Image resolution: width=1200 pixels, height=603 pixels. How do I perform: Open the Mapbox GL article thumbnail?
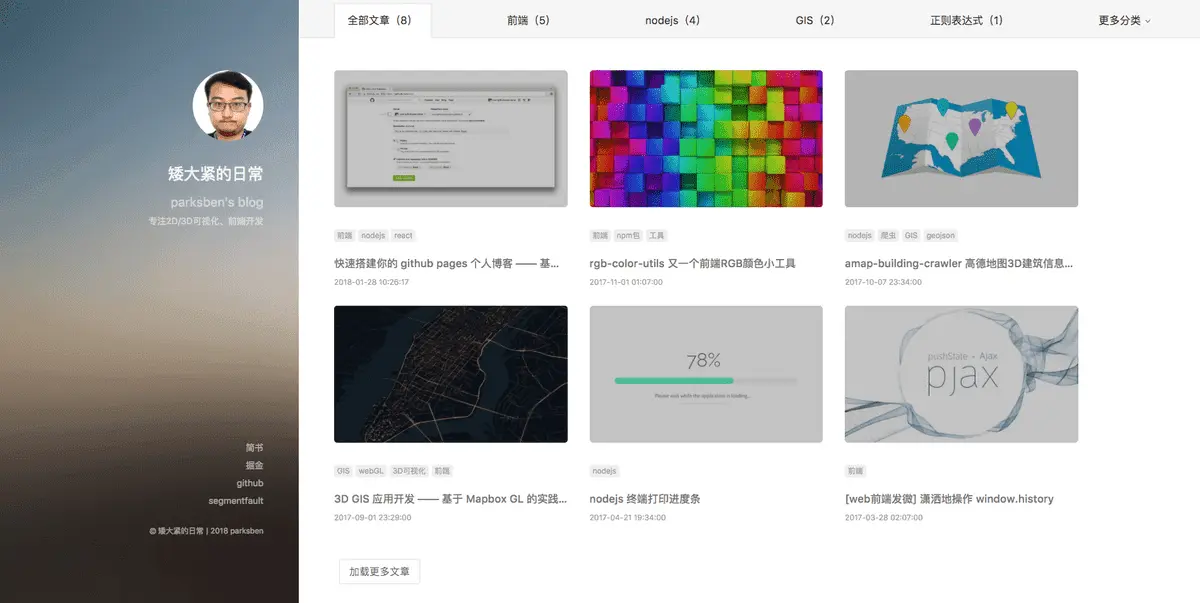pyautogui.click(x=450, y=373)
